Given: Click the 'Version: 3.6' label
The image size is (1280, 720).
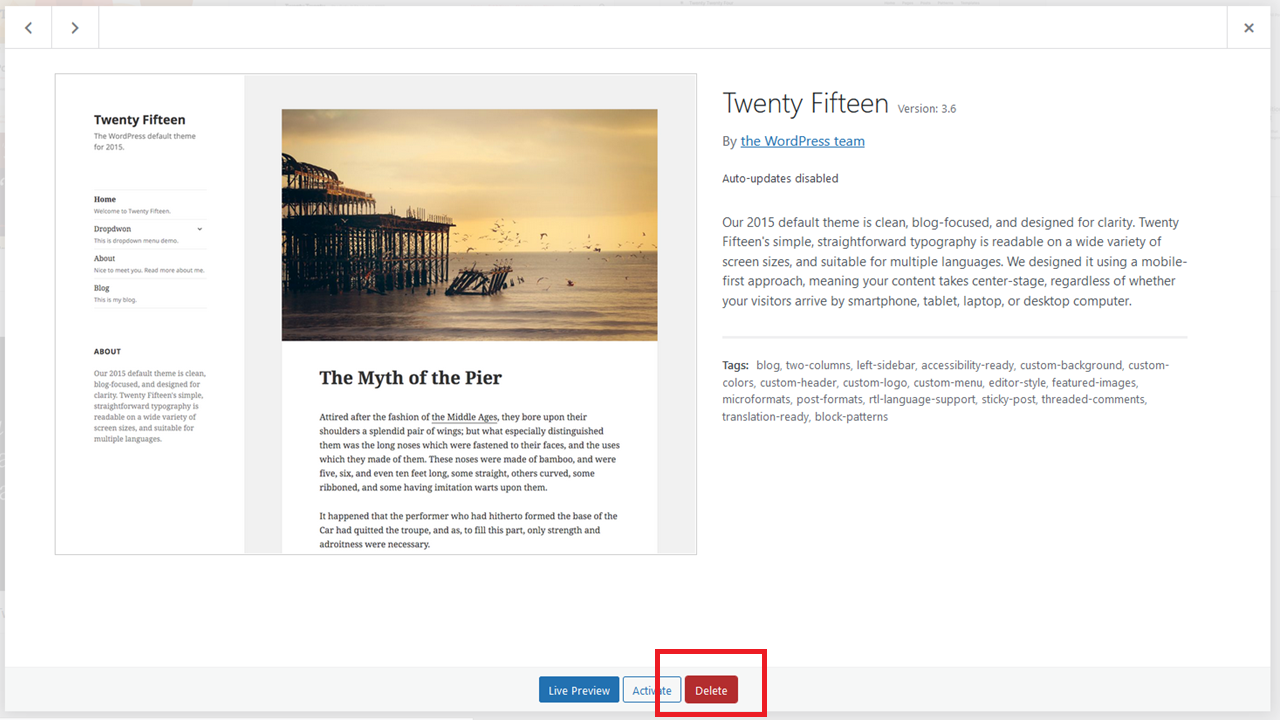Looking at the screenshot, I should click(927, 109).
